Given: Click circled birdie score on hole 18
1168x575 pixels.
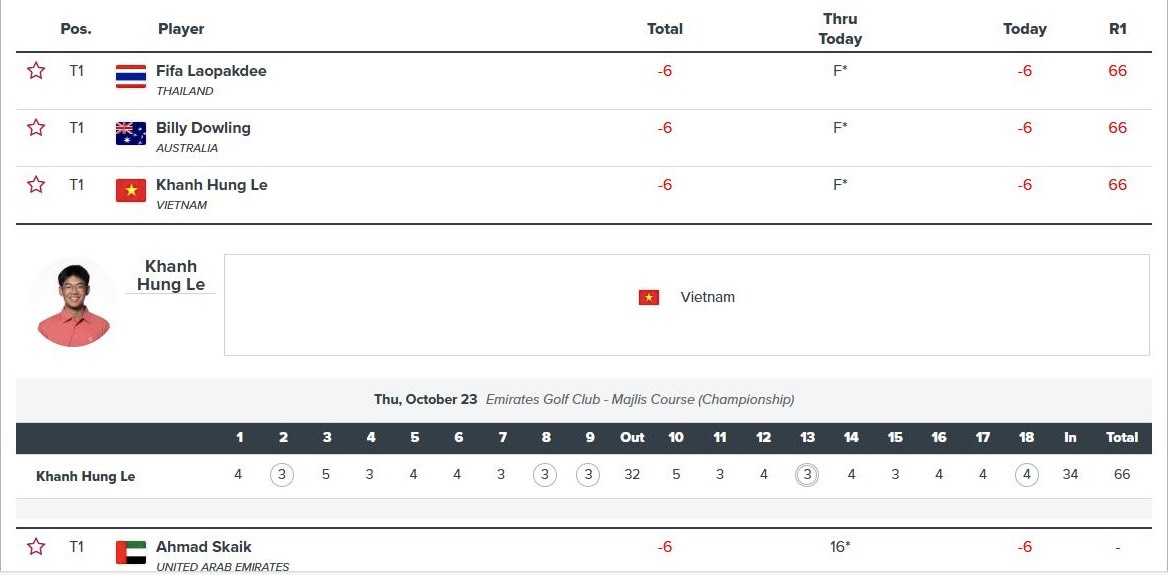Looking at the screenshot, I should pyautogui.click(x=1026, y=474).
